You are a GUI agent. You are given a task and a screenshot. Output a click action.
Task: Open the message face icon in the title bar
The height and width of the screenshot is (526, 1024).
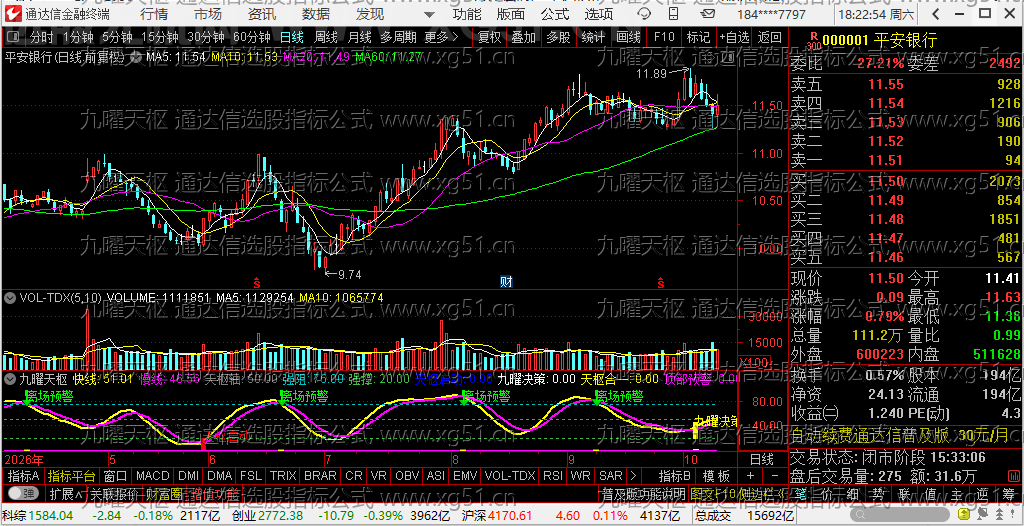tap(644, 14)
